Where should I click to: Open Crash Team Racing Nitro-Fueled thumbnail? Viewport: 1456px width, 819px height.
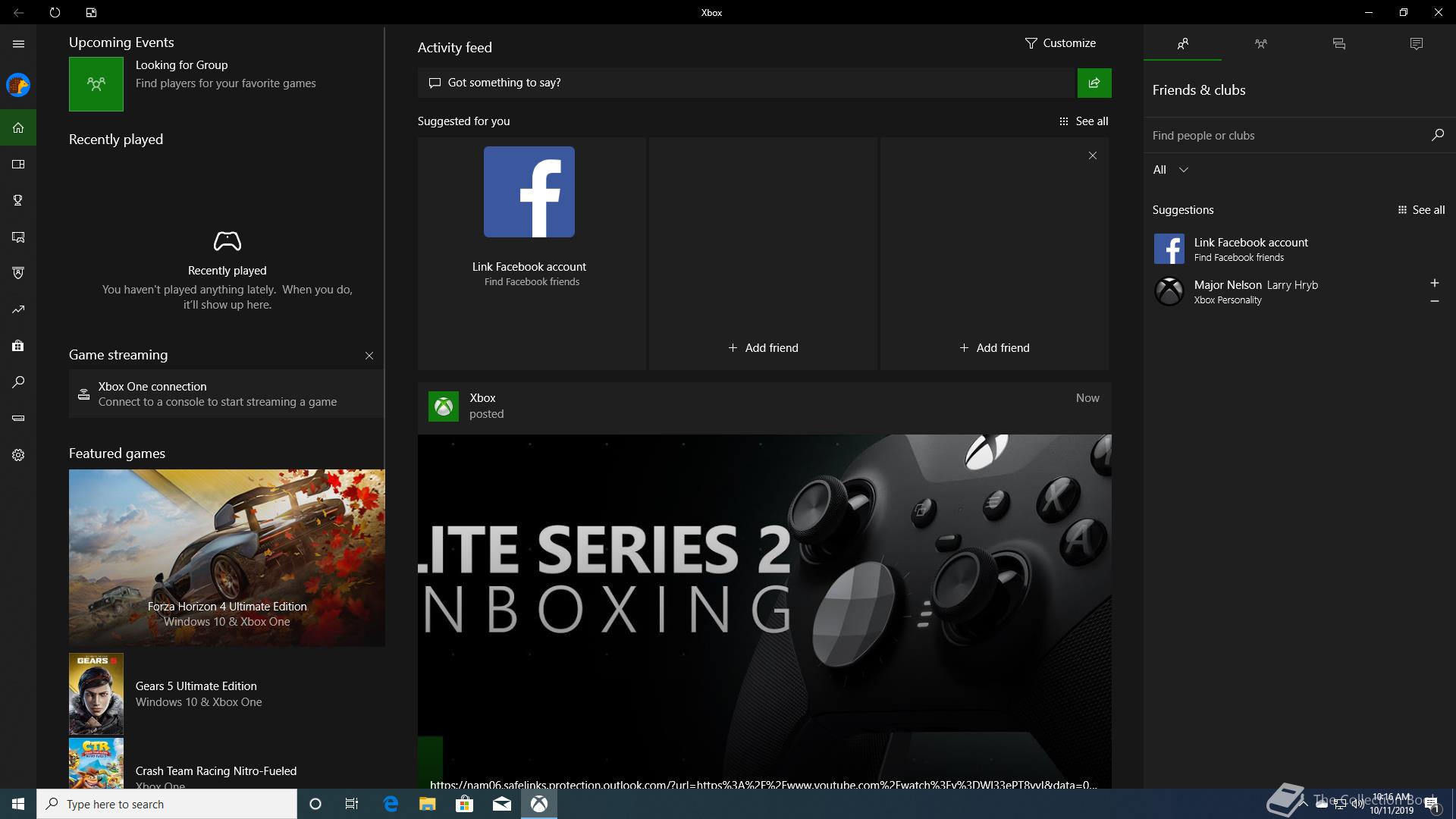(x=96, y=764)
